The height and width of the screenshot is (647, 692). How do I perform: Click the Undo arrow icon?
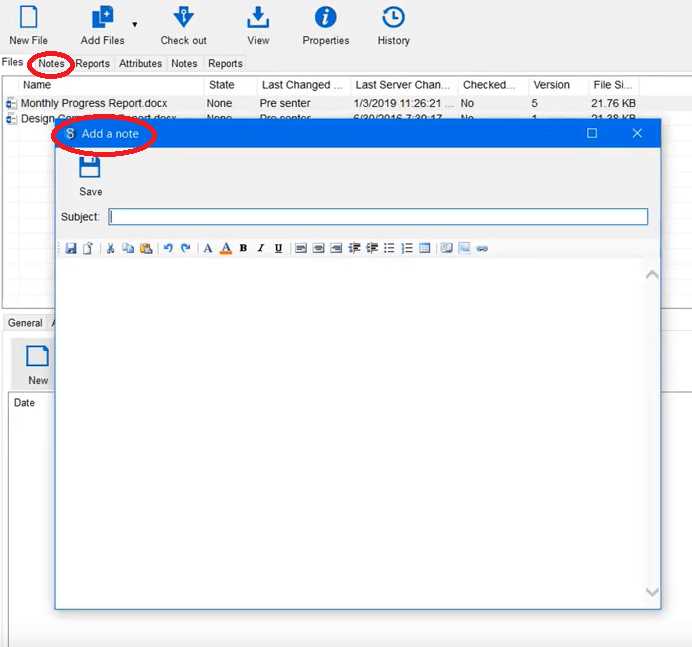168,248
